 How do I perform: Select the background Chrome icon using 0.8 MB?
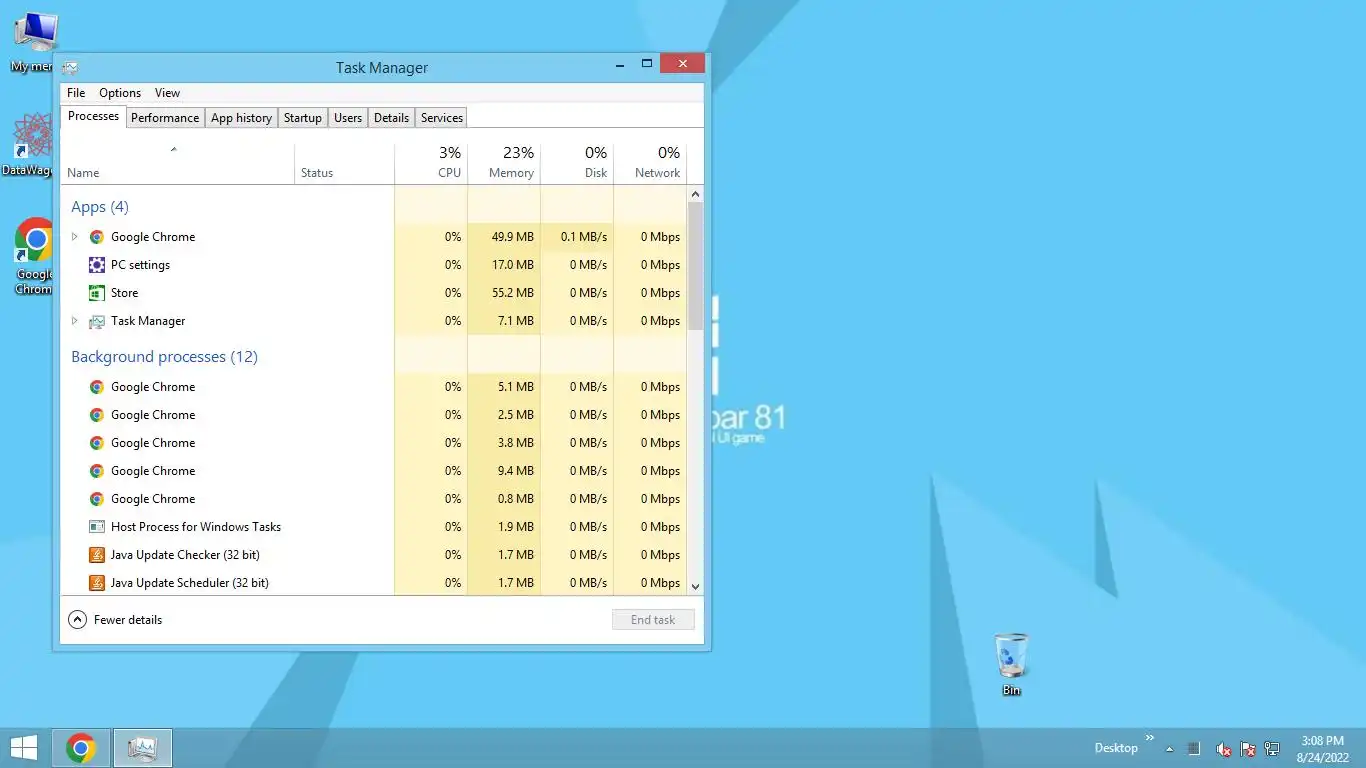tap(97, 499)
